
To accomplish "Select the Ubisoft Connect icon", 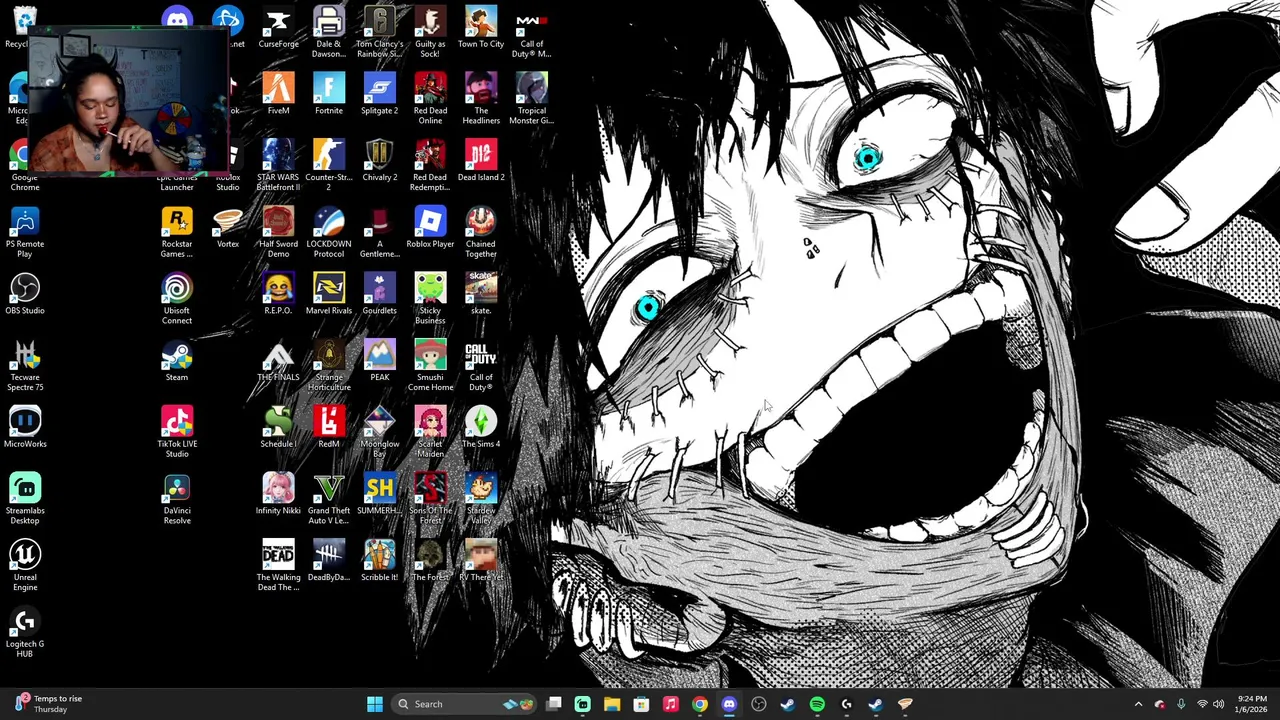I will (x=177, y=299).
